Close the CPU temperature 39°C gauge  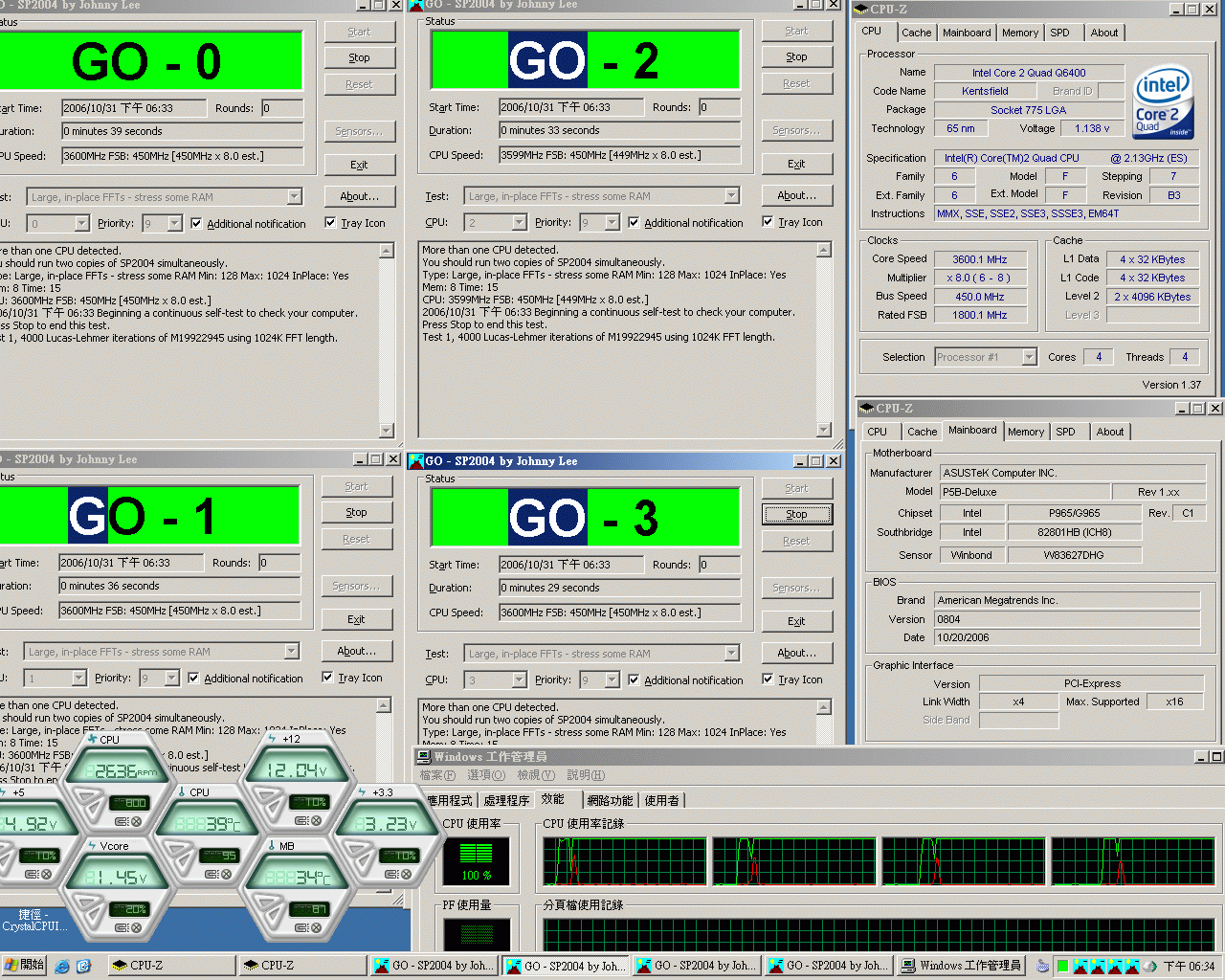coord(228,875)
